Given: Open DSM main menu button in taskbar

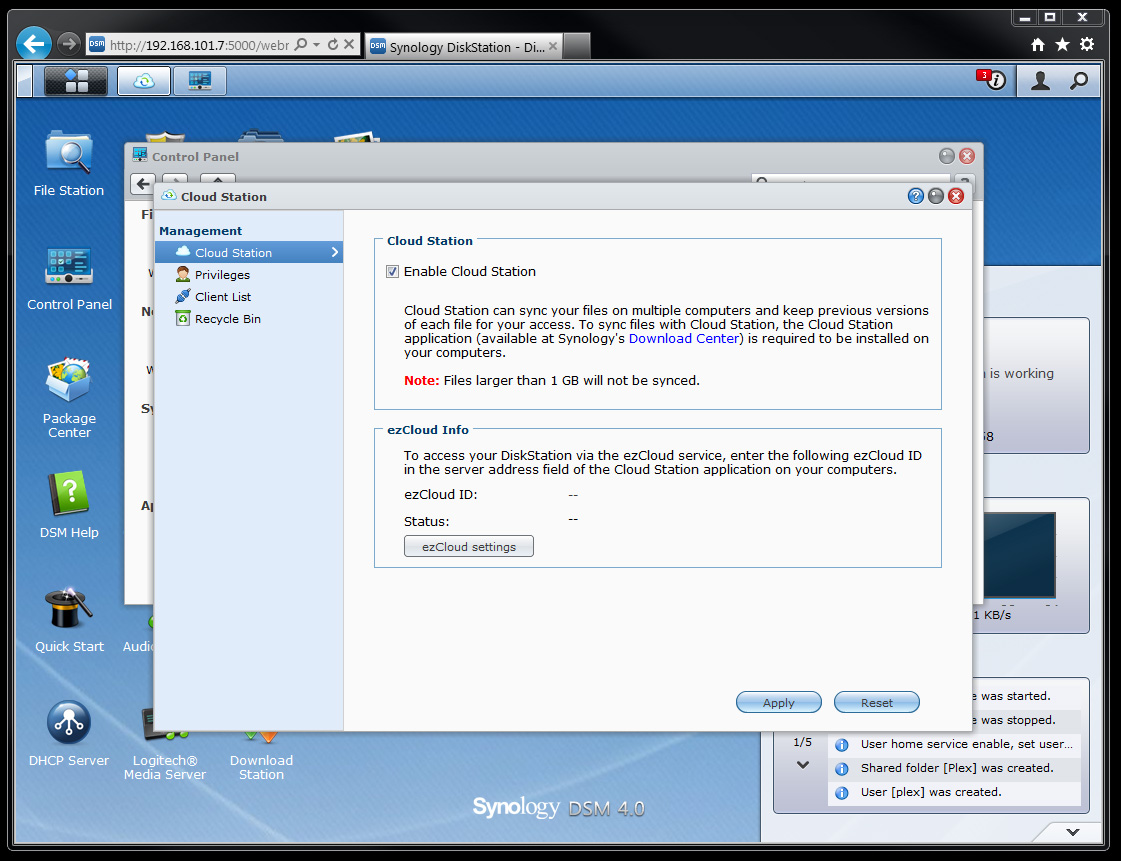Looking at the screenshot, I should 76,81.
